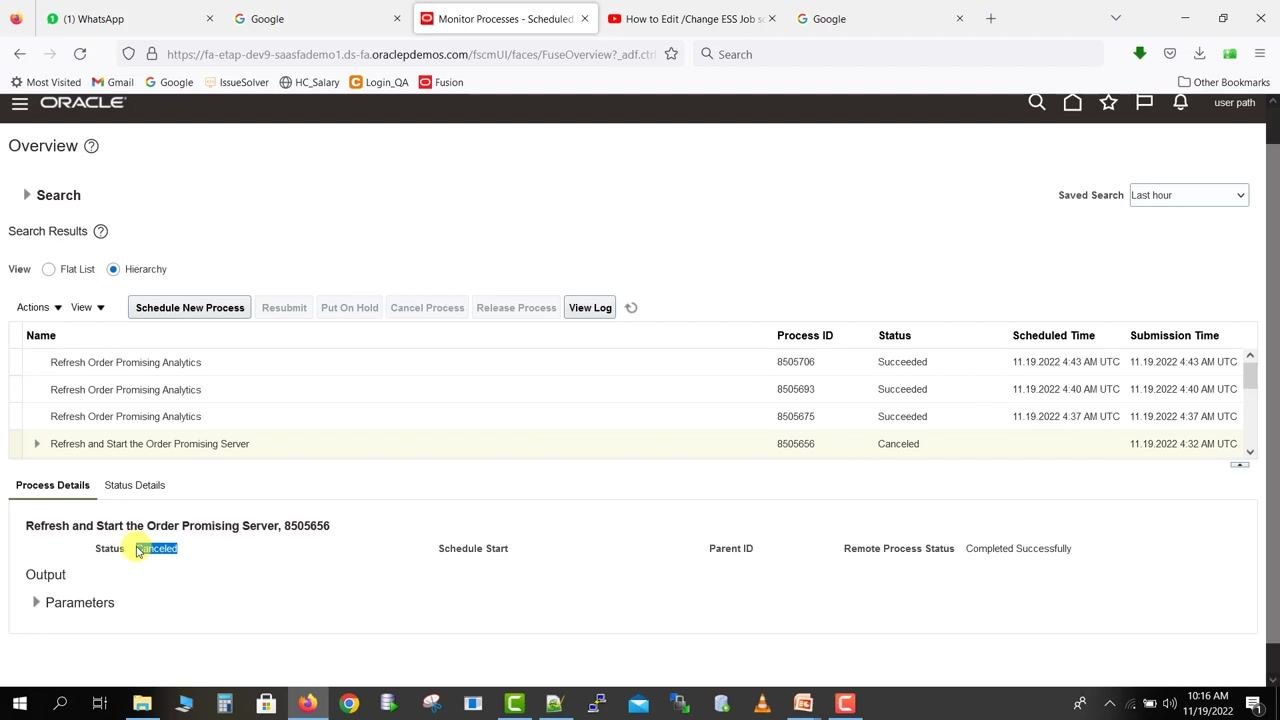Screen dimensions: 1280x720
Task: Open Firefox downloads icon
Action: (x=1199, y=54)
